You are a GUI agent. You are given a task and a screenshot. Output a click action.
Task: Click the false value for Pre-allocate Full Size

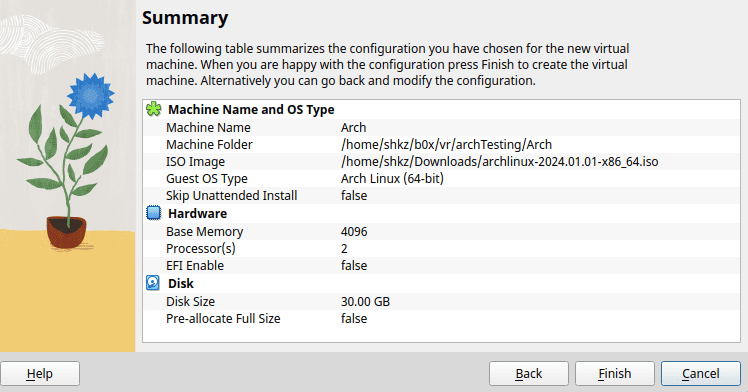click(354, 319)
